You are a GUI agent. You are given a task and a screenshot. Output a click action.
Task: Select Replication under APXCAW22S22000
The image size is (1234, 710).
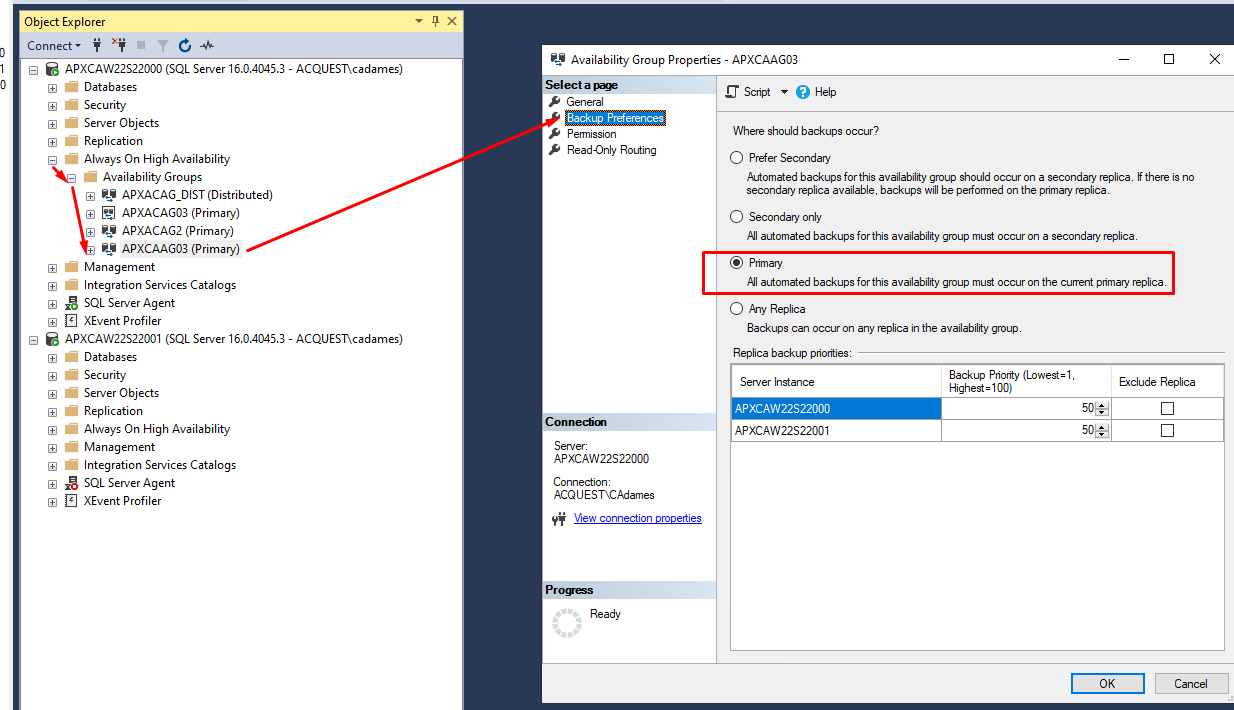pos(113,141)
